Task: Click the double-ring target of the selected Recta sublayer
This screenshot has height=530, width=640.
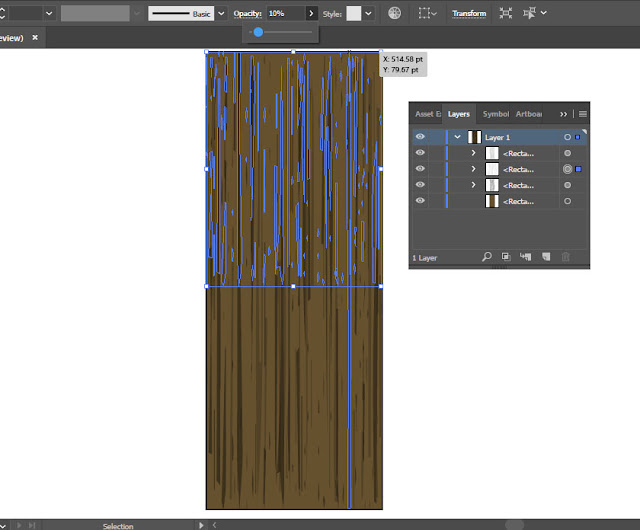Action: 567,169
